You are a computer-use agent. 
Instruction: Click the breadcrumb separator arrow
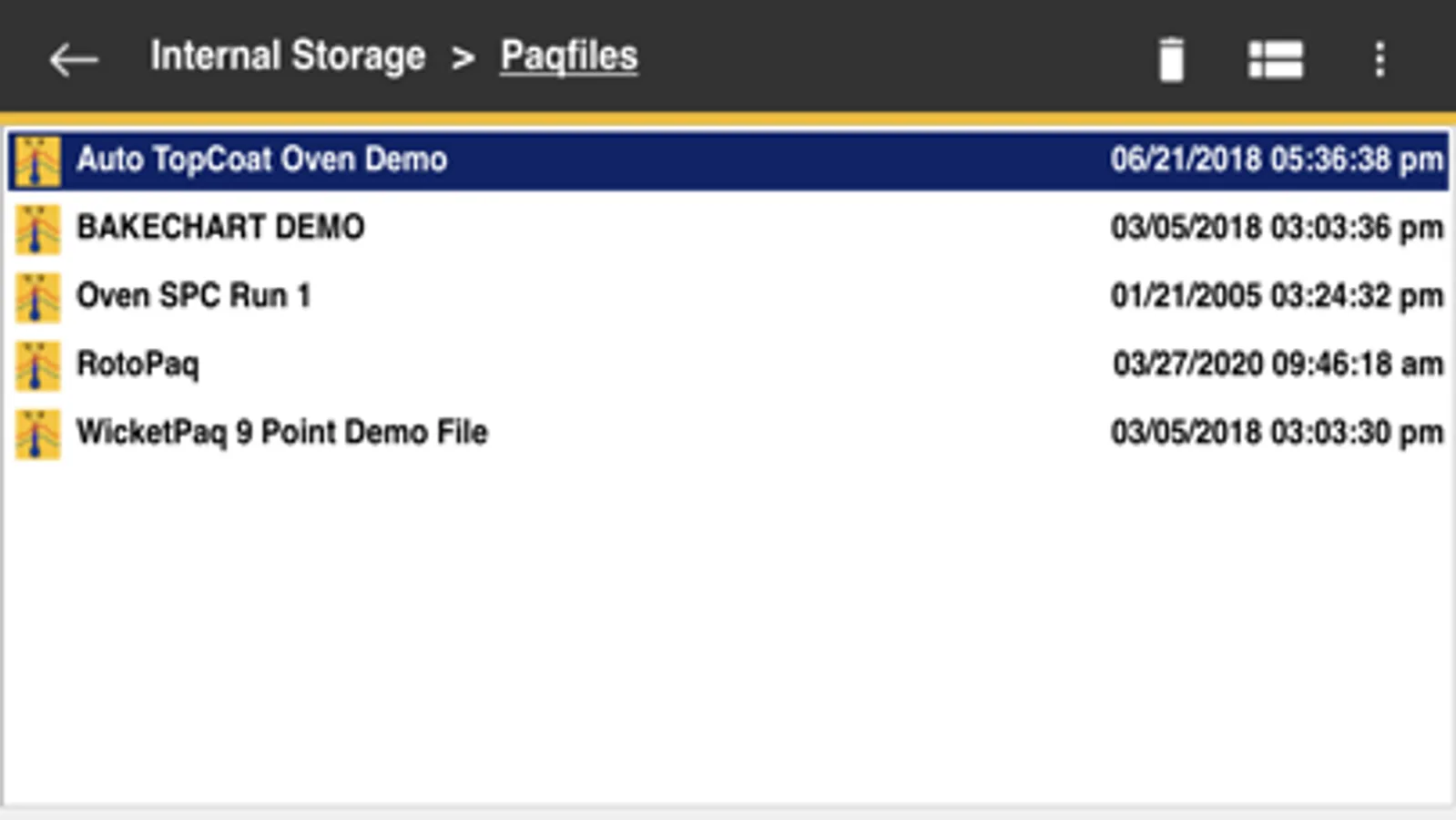pyautogui.click(x=463, y=58)
